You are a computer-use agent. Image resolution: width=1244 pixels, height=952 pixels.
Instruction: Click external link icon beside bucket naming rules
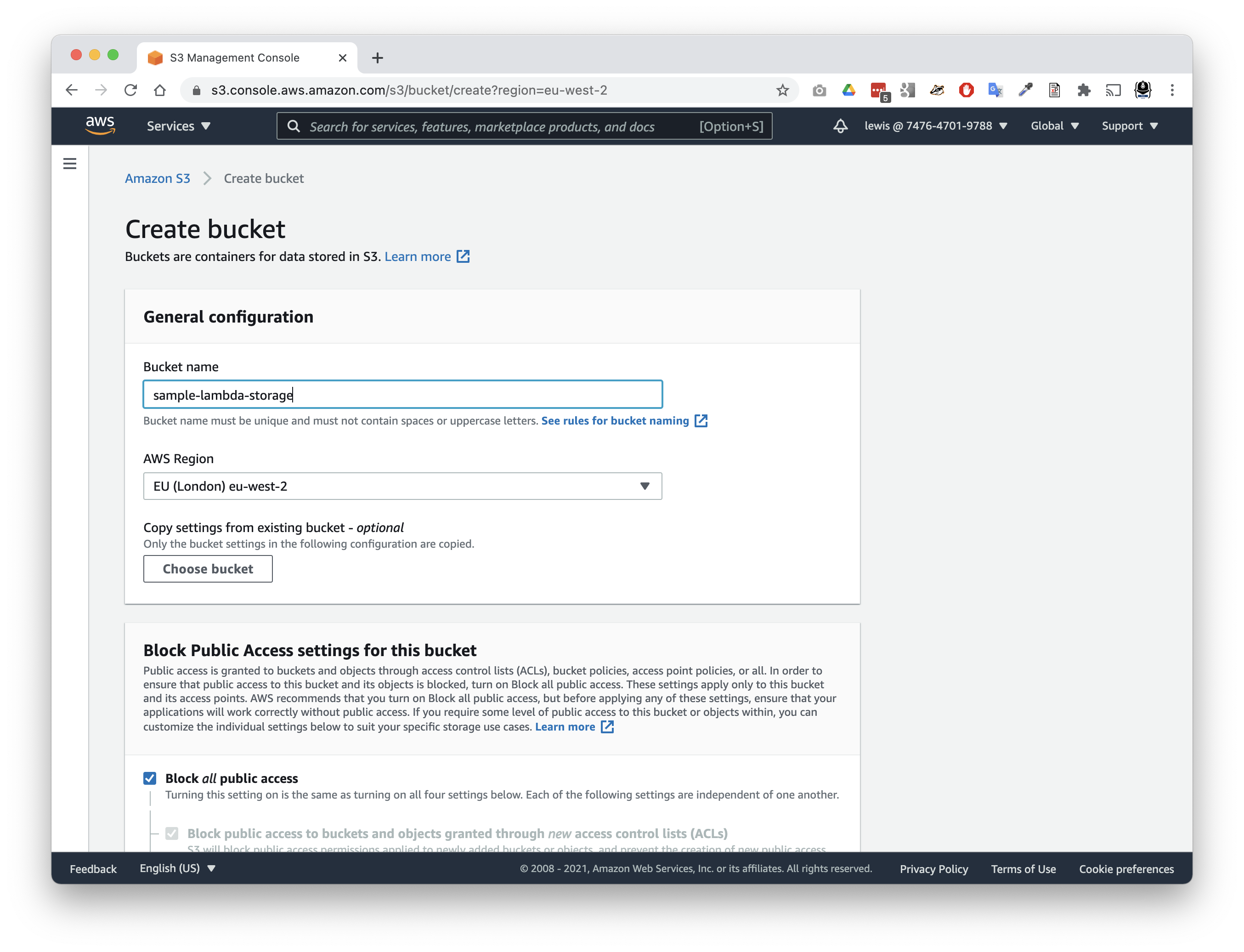pos(701,420)
